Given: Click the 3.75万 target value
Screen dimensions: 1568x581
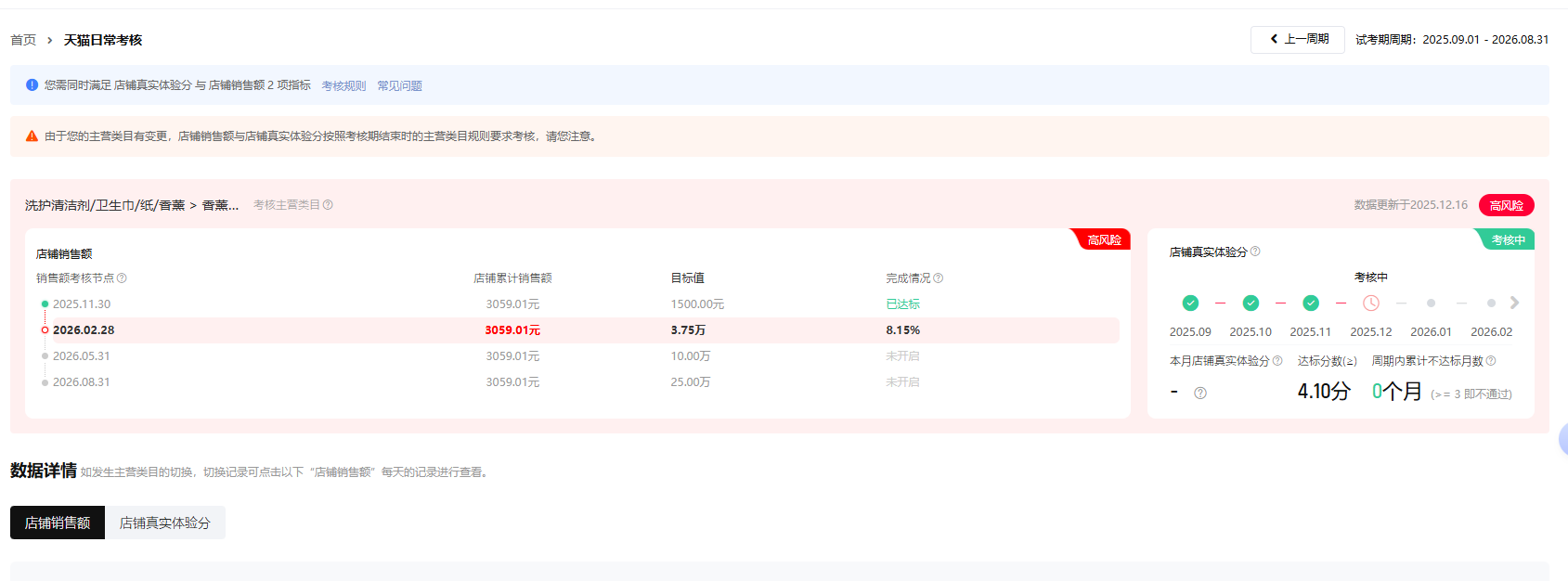Looking at the screenshot, I should point(688,330).
